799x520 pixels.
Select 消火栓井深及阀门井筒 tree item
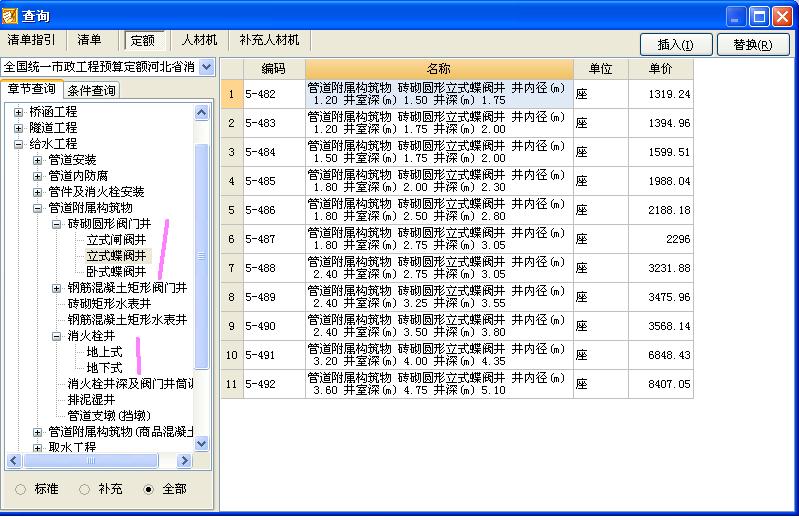[x=130, y=384]
